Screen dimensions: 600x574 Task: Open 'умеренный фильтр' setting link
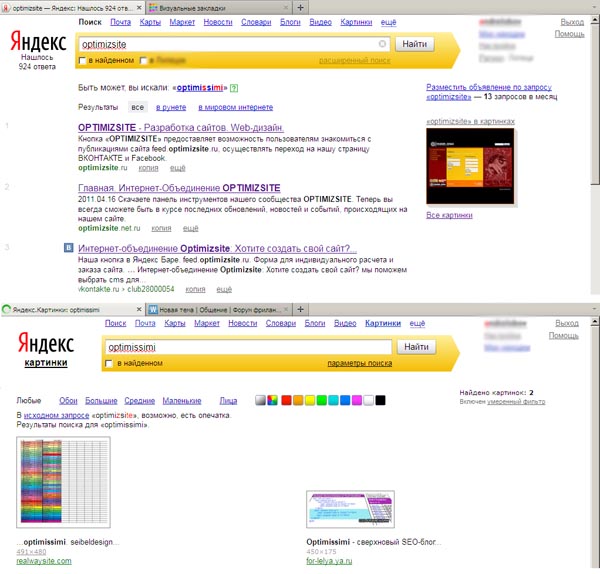[x=516, y=402]
